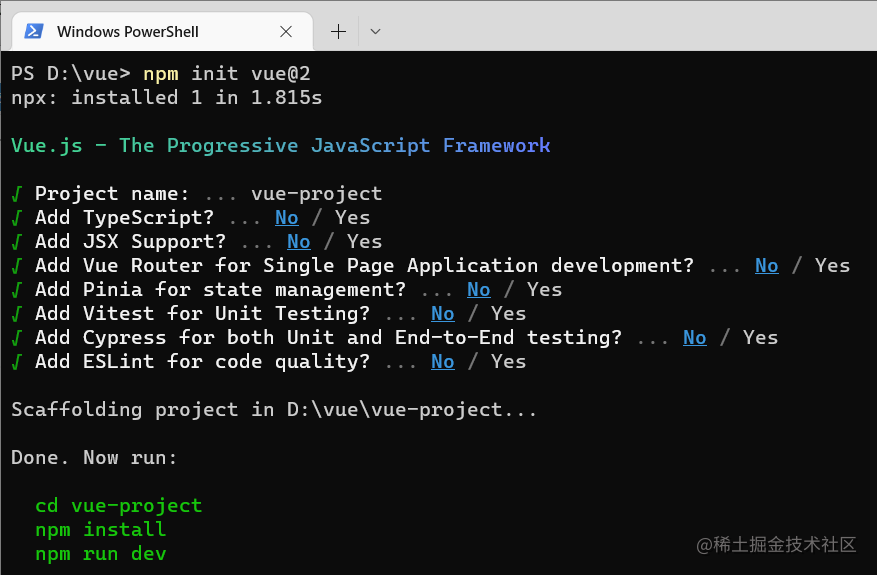Click the 'Done. Now run:' line
877x575 pixels.
click(x=94, y=458)
